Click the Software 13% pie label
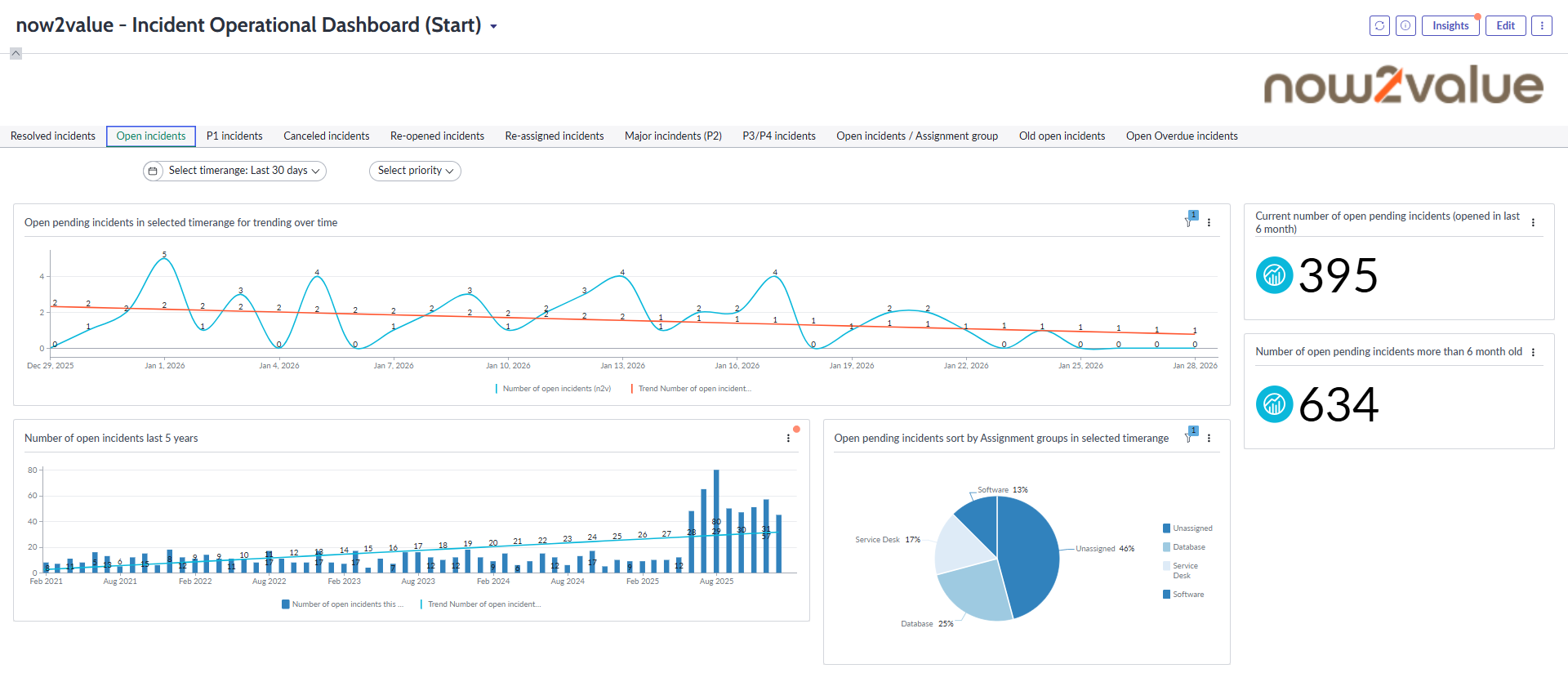Viewport: 1568px width, 682px height. click(1003, 490)
